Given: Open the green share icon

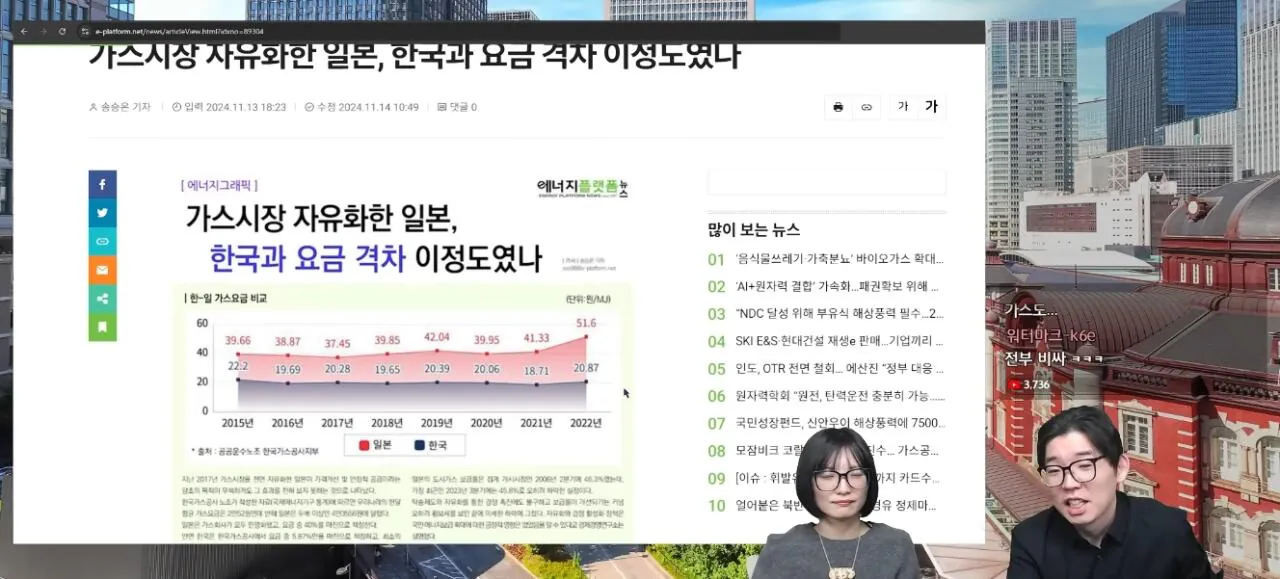Looking at the screenshot, I should (x=102, y=298).
